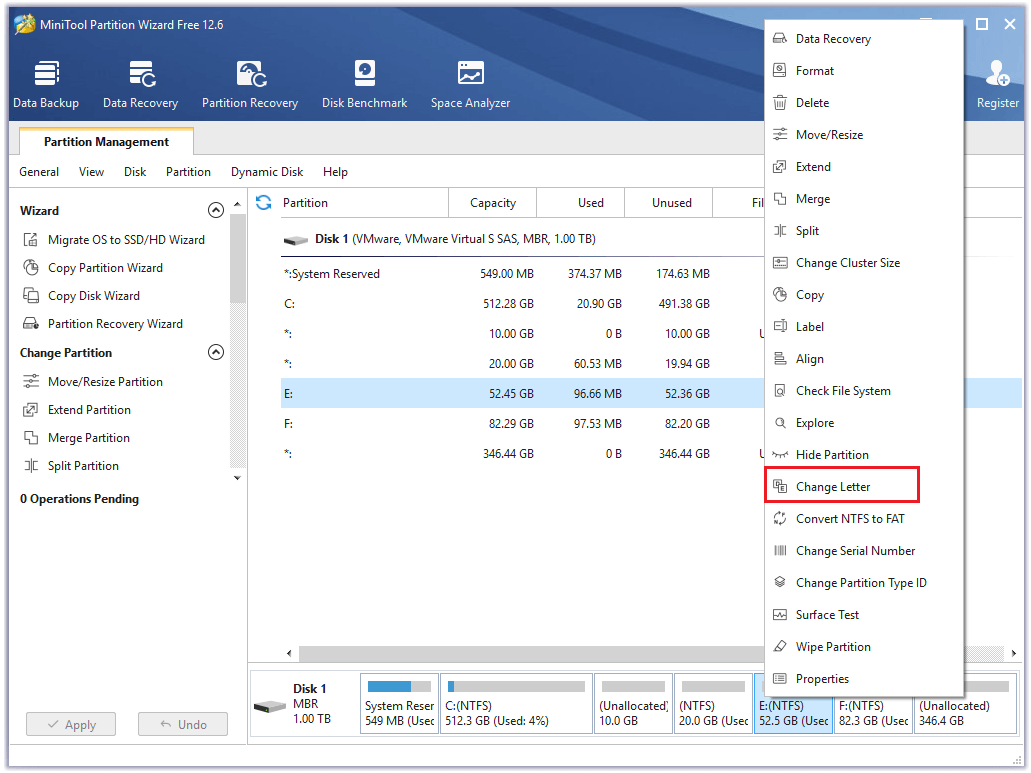The height and width of the screenshot is (773, 1031).
Task: Select the System Reserved partition row
Action: click(523, 273)
